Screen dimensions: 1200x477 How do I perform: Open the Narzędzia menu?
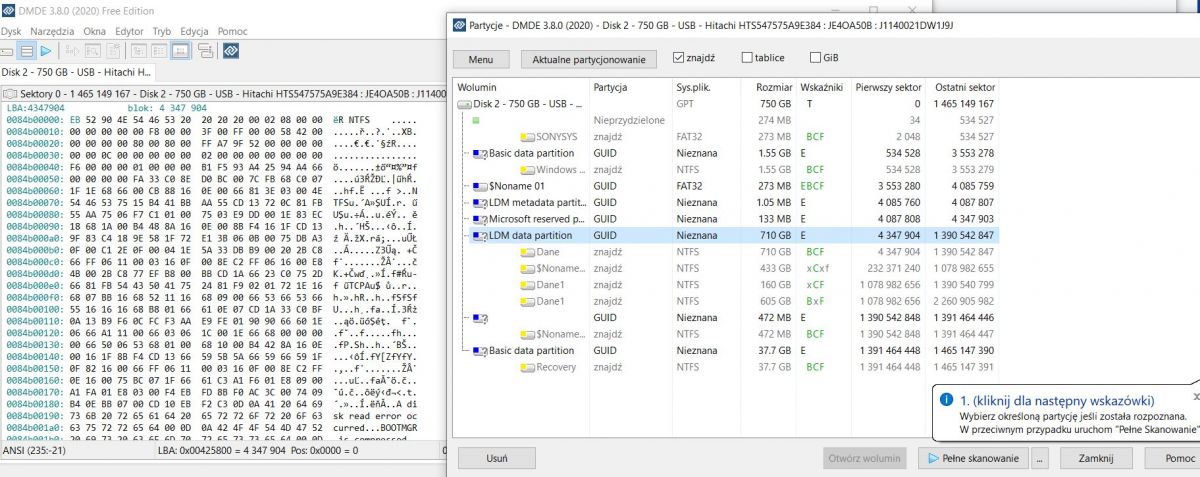[x=51, y=32]
